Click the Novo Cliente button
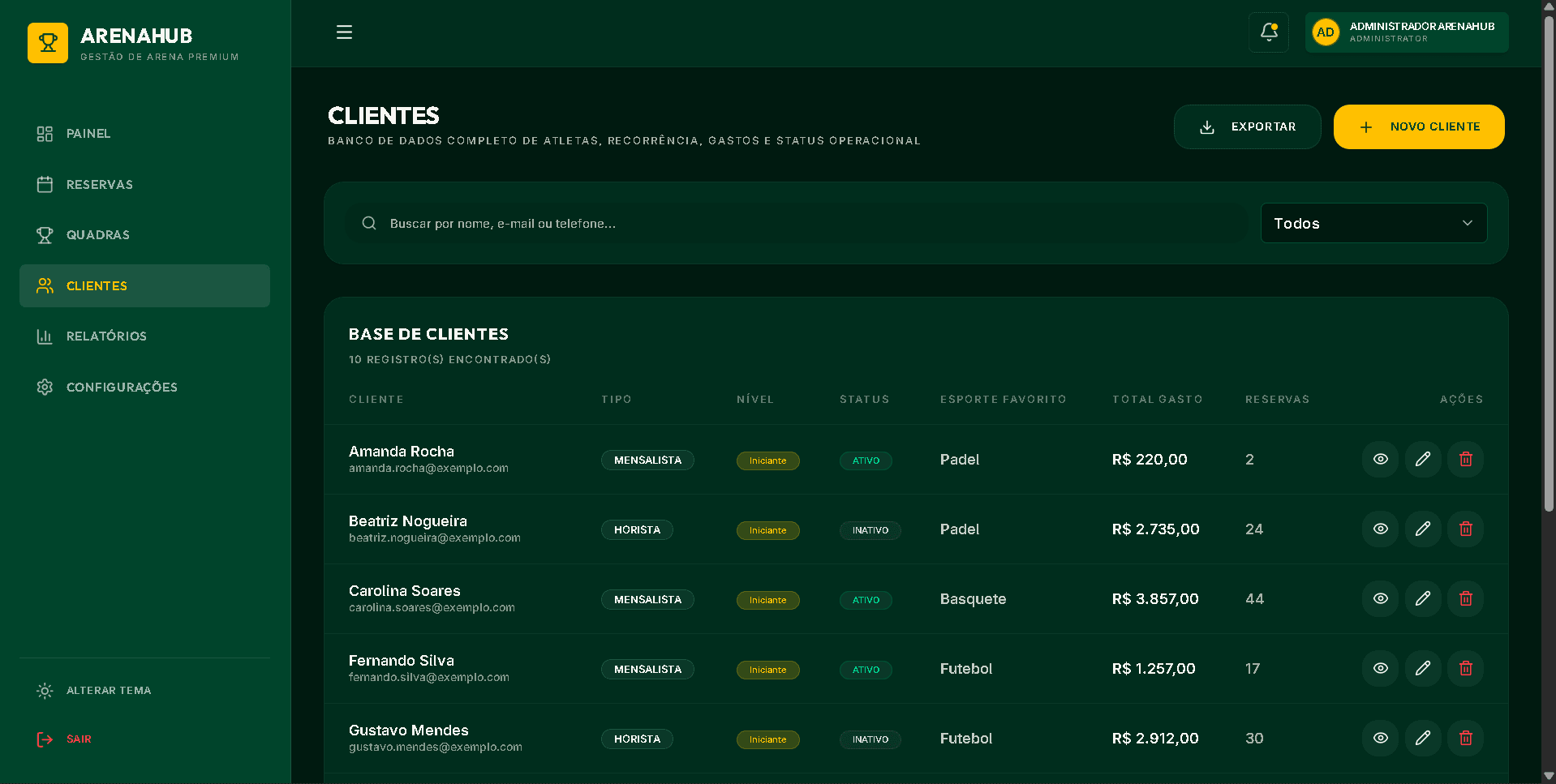 (x=1419, y=127)
